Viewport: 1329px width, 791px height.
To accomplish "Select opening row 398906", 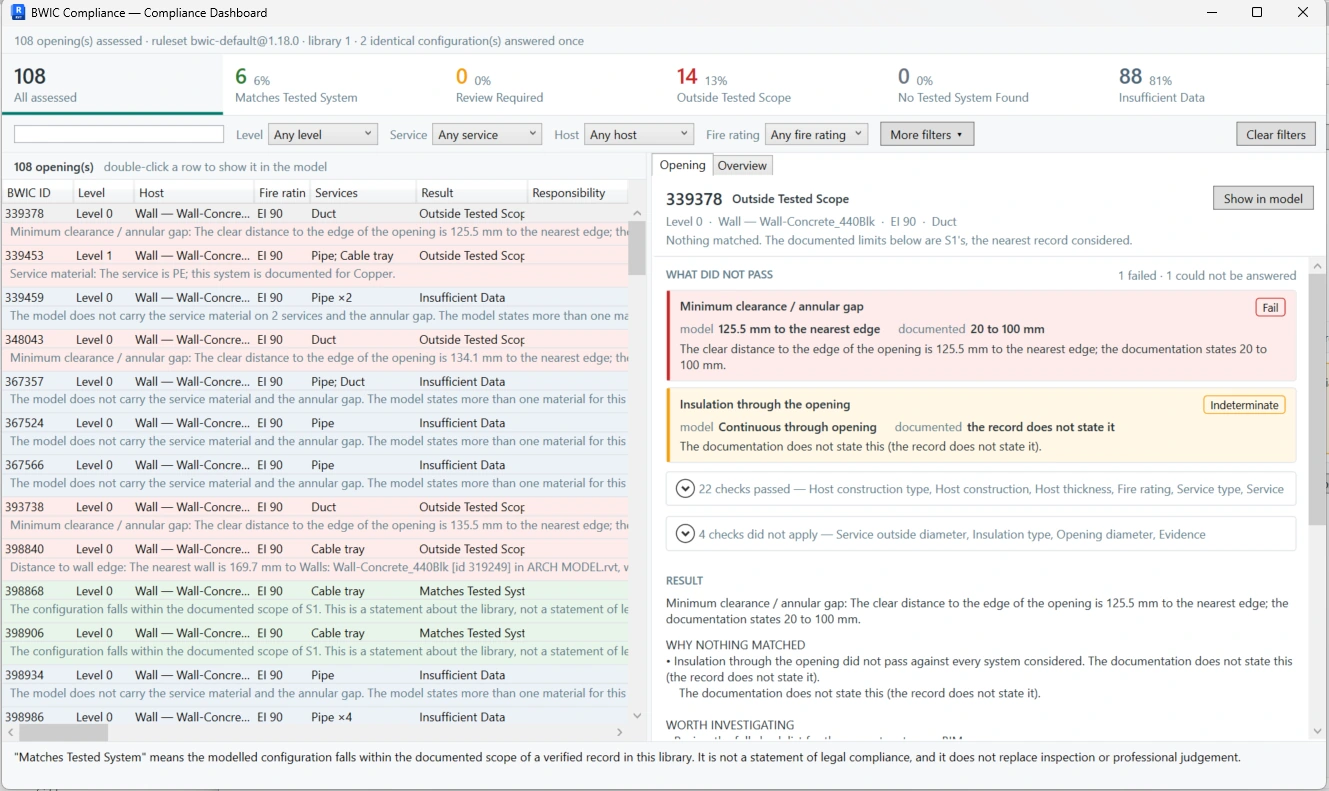I will click(x=315, y=643).
